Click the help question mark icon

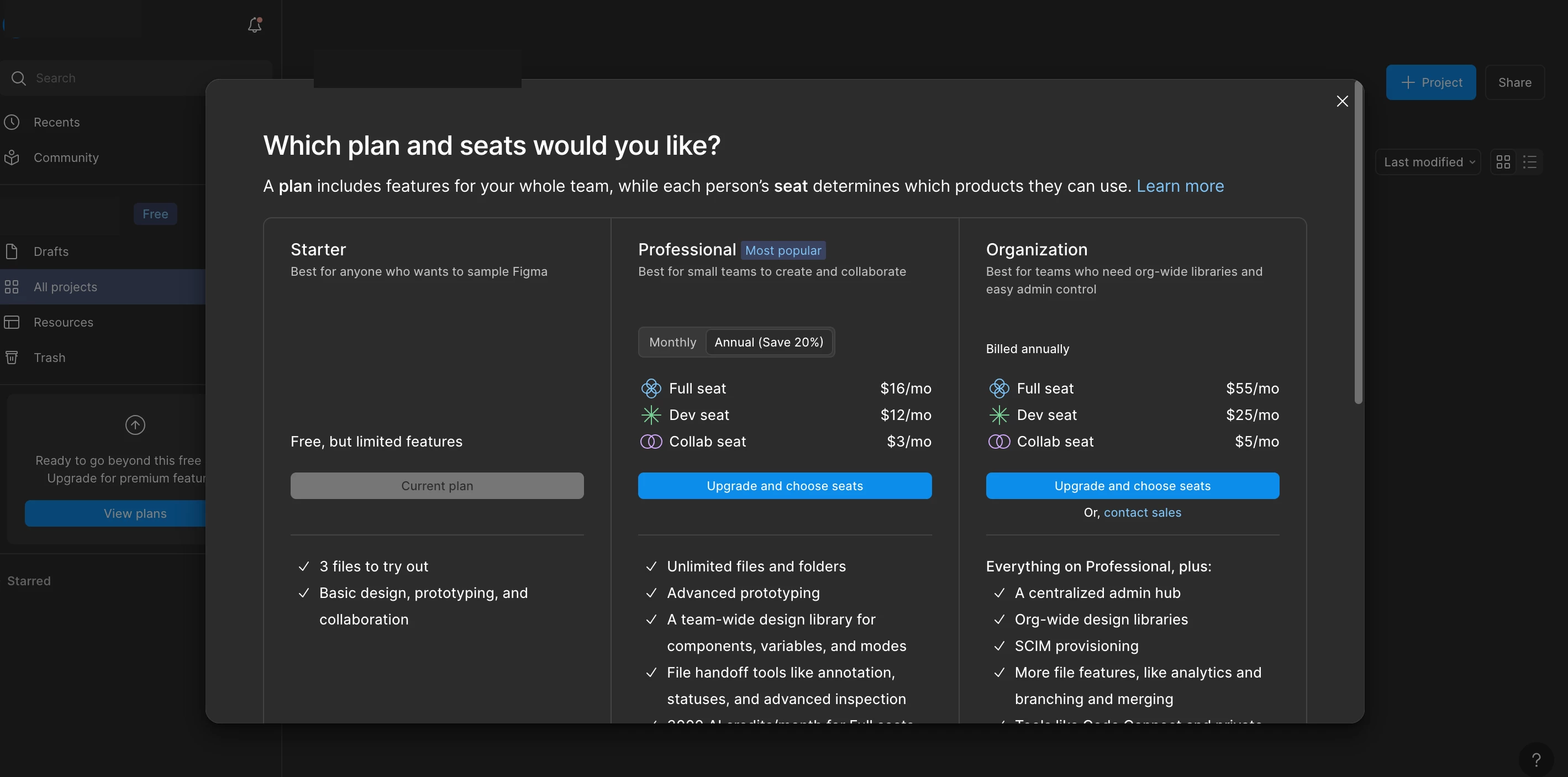(x=1536, y=759)
